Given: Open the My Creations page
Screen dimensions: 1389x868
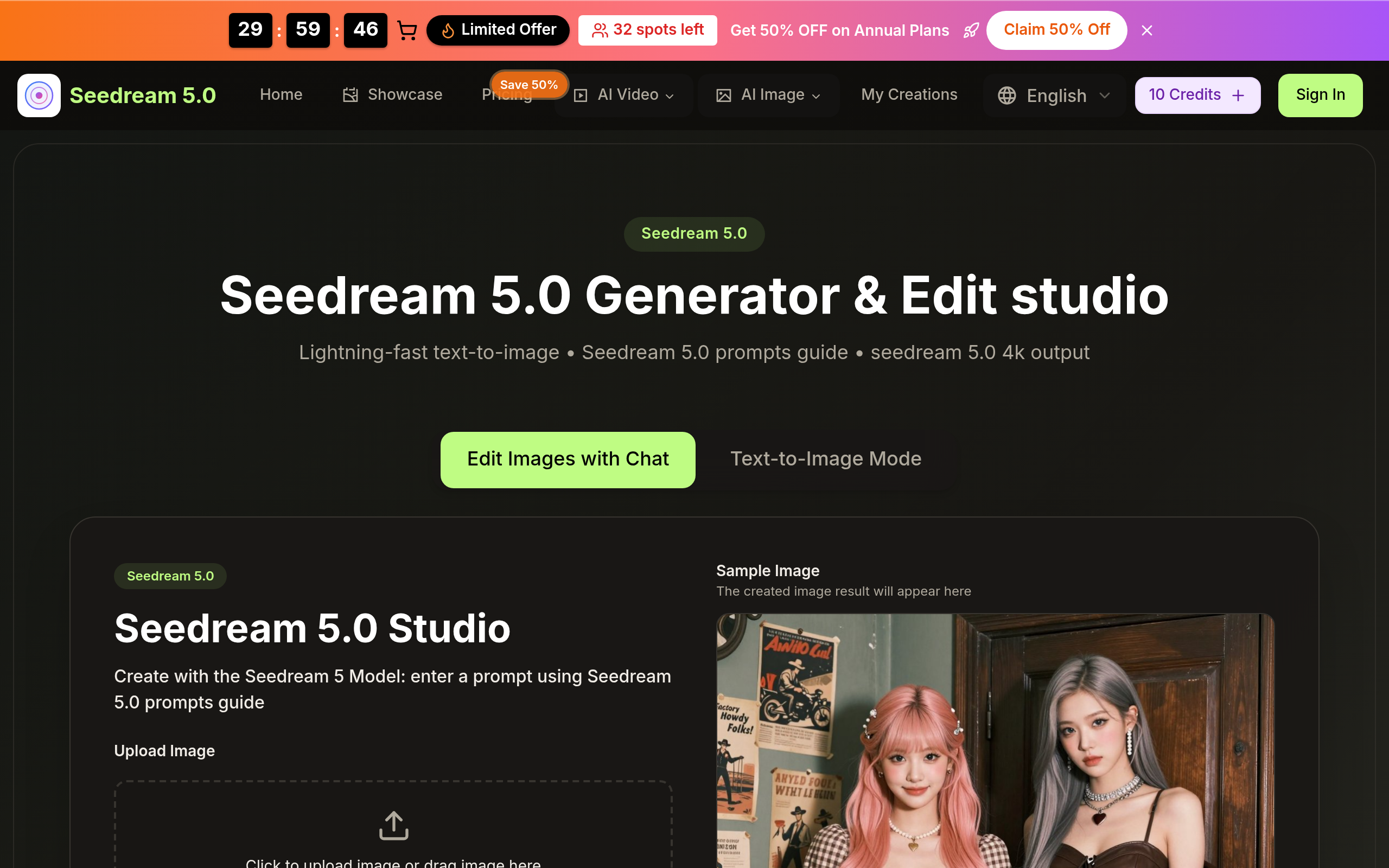Looking at the screenshot, I should (909, 95).
